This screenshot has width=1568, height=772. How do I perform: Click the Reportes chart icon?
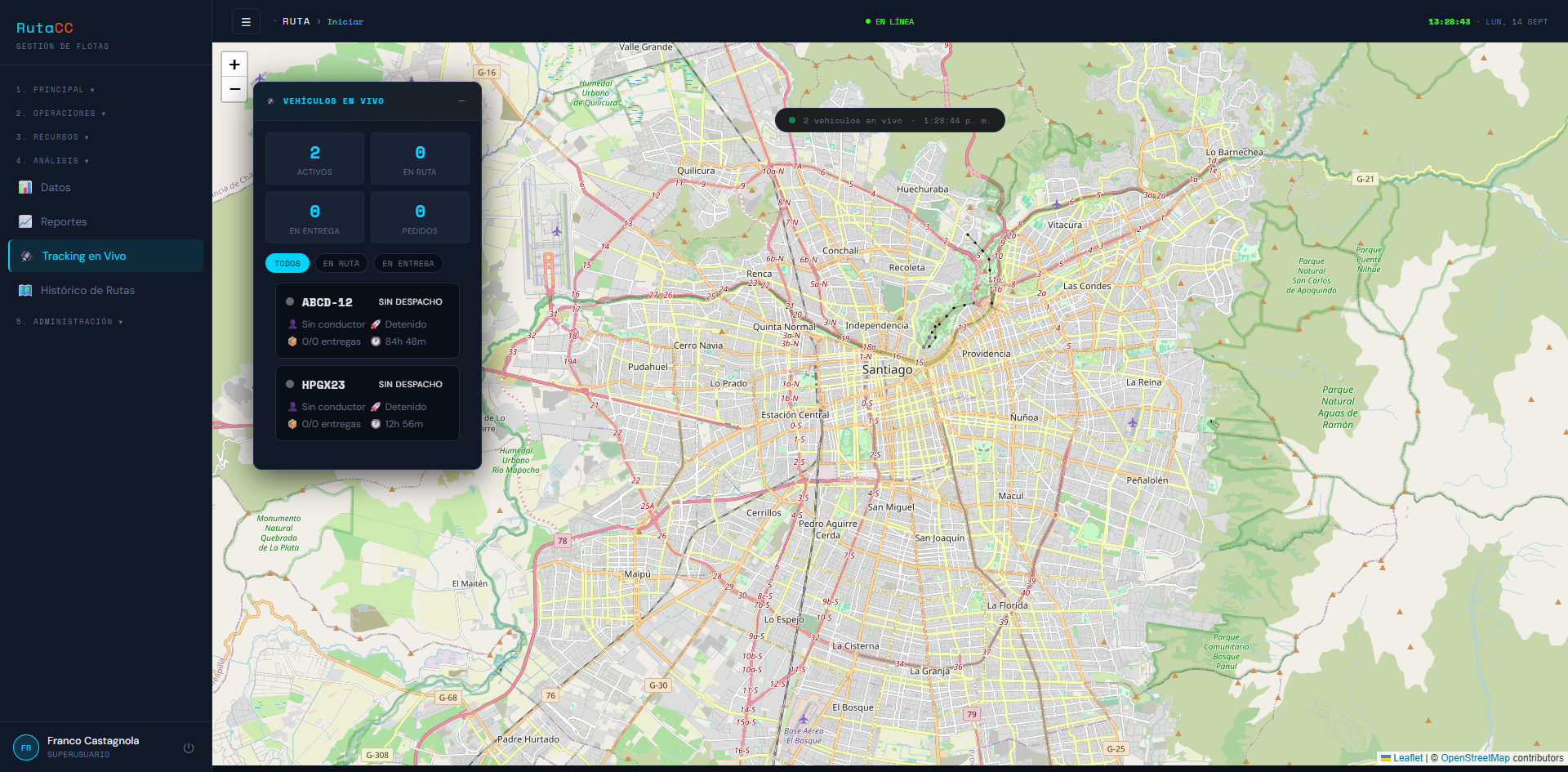tap(25, 221)
